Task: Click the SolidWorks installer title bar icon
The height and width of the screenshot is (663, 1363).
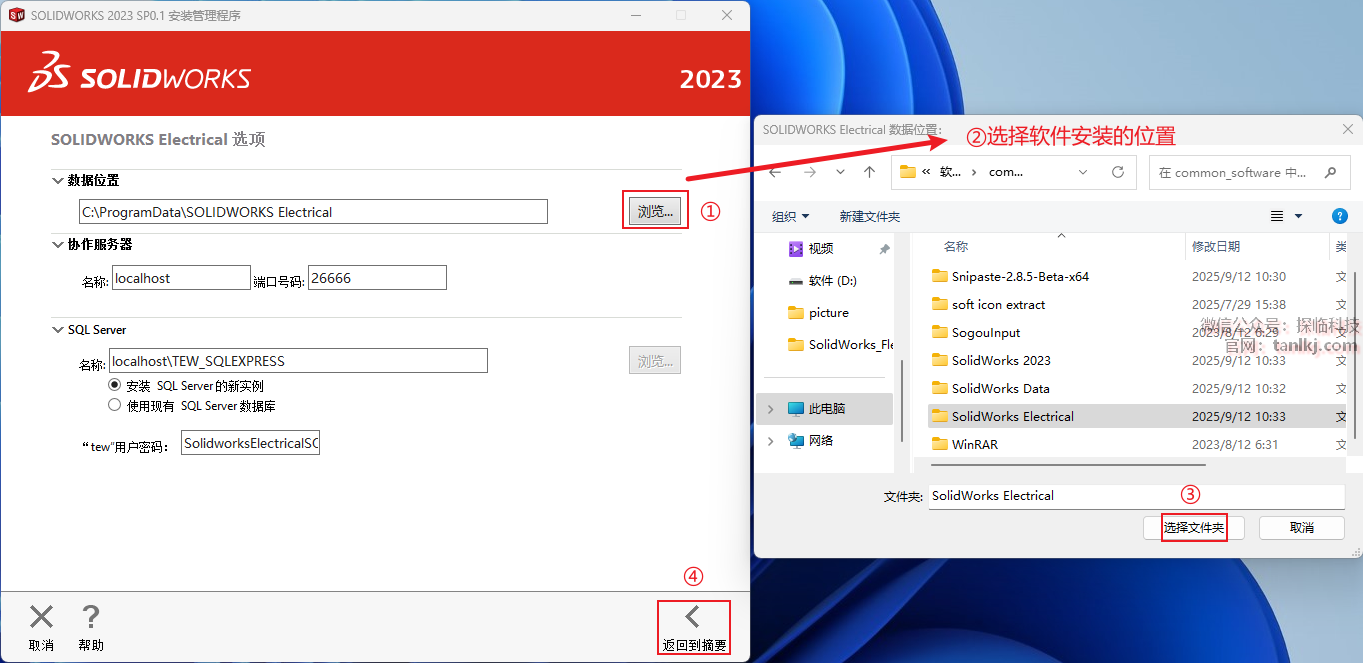Action: 16,15
